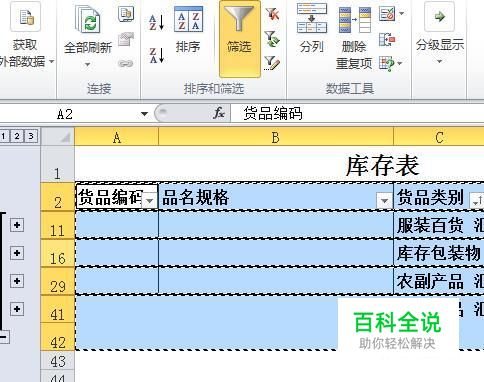Select row 41 header

[x=57, y=309]
